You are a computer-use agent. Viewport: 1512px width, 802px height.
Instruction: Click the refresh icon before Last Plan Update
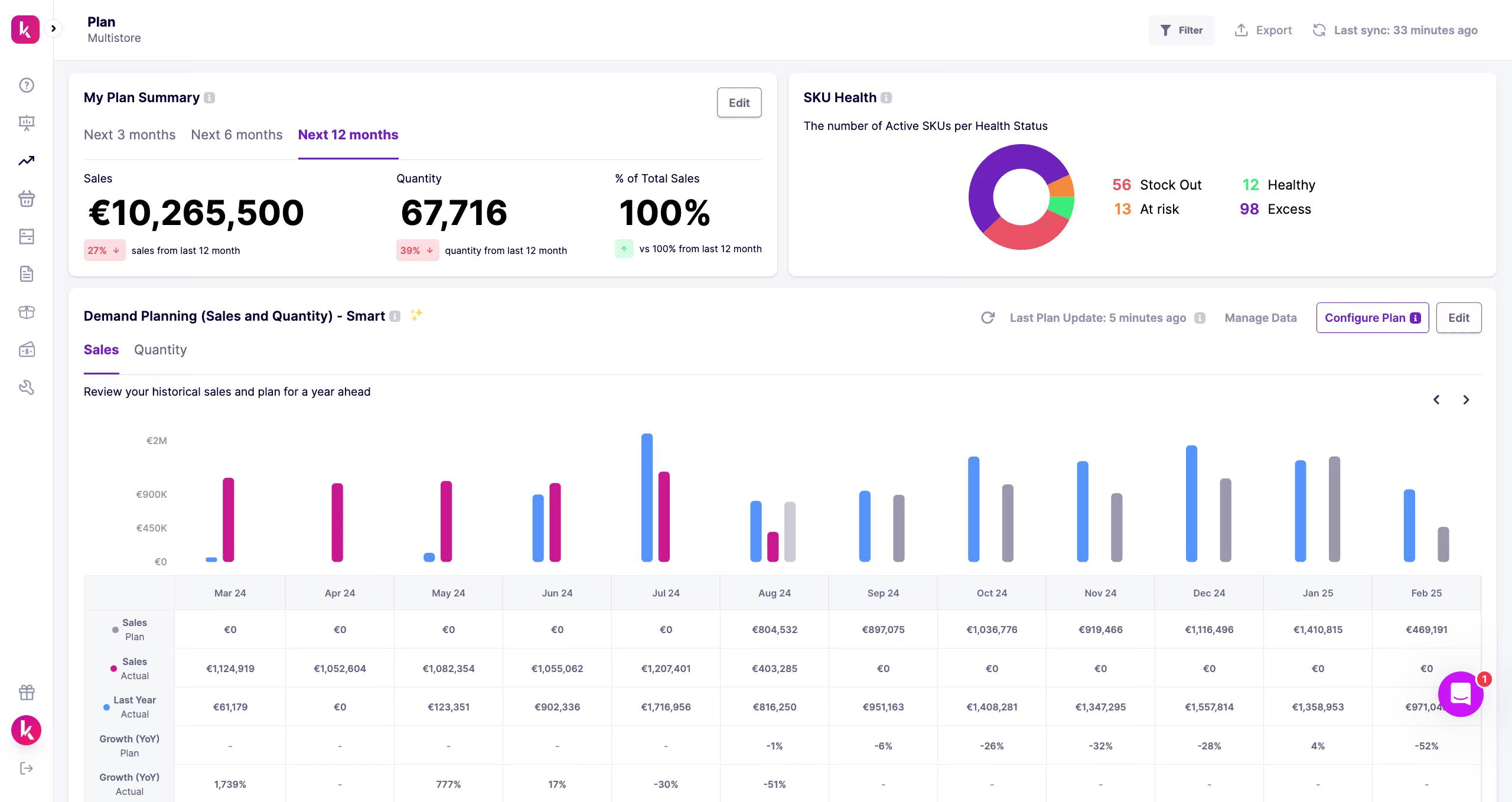click(x=988, y=318)
